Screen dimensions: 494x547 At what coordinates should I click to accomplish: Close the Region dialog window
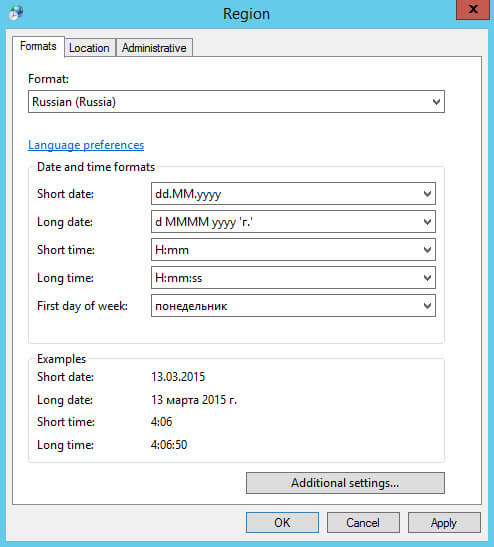pyautogui.click(x=473, y=9)
